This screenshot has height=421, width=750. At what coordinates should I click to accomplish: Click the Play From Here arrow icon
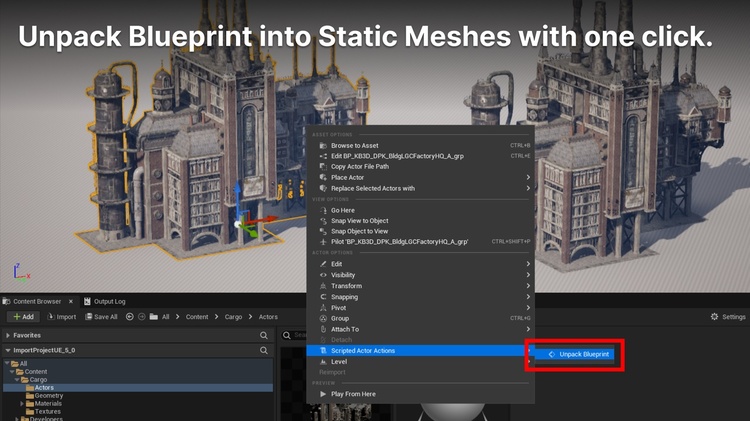[322, 394]
